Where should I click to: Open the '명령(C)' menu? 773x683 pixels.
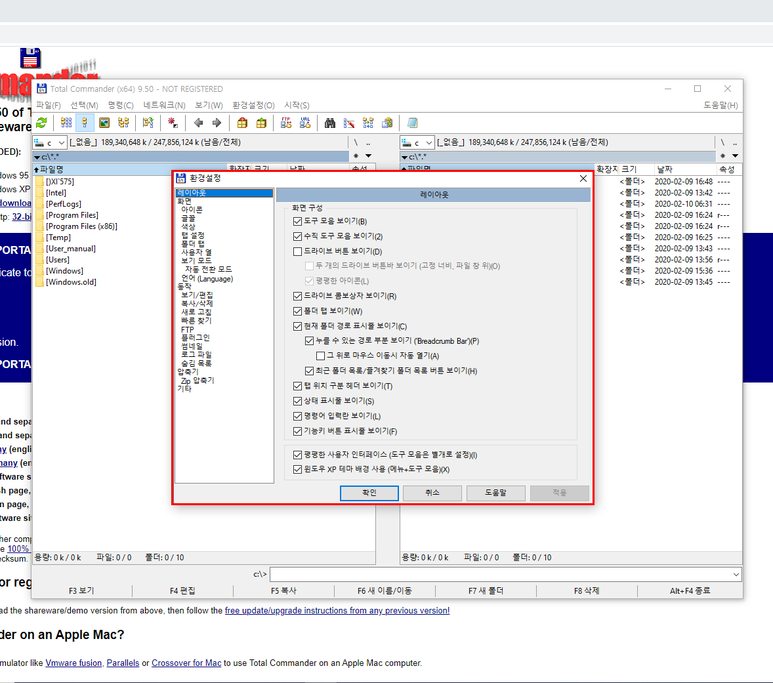(x=121, y=105)
